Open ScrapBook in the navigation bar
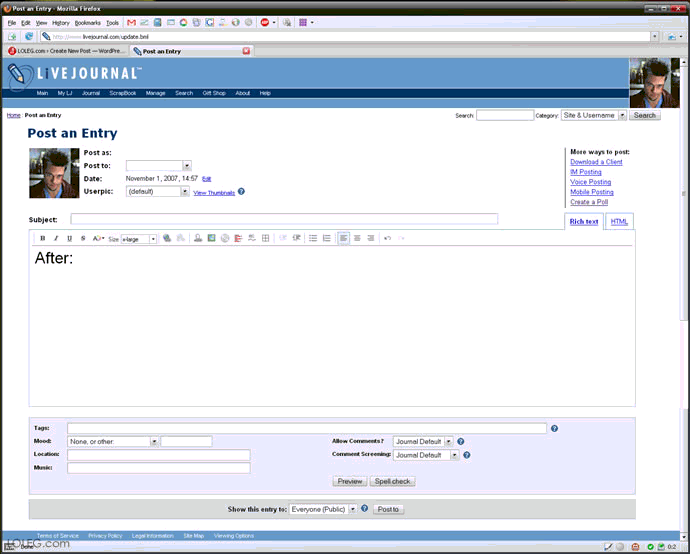The height and width of the screenshot is (554, 690). (123, 93)
